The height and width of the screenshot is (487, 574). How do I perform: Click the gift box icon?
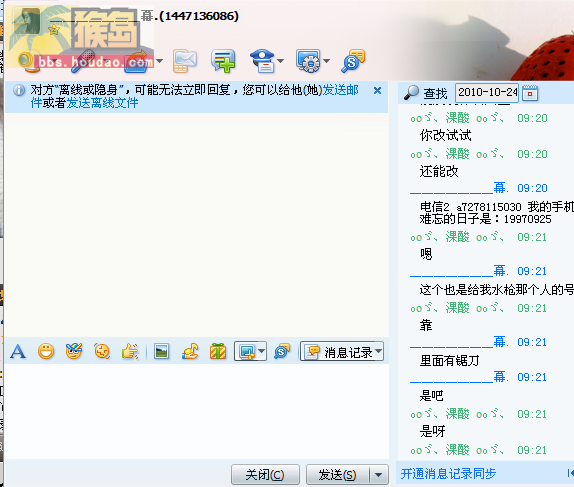click(218, 352)
